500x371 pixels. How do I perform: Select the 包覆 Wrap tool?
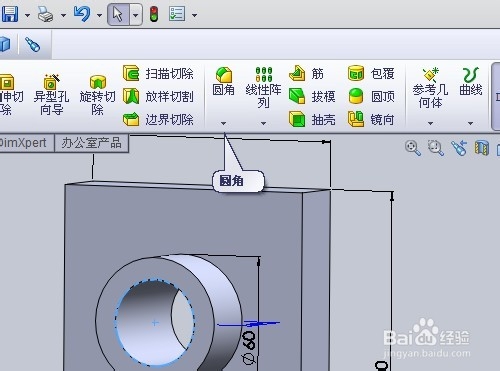point(371,74)
